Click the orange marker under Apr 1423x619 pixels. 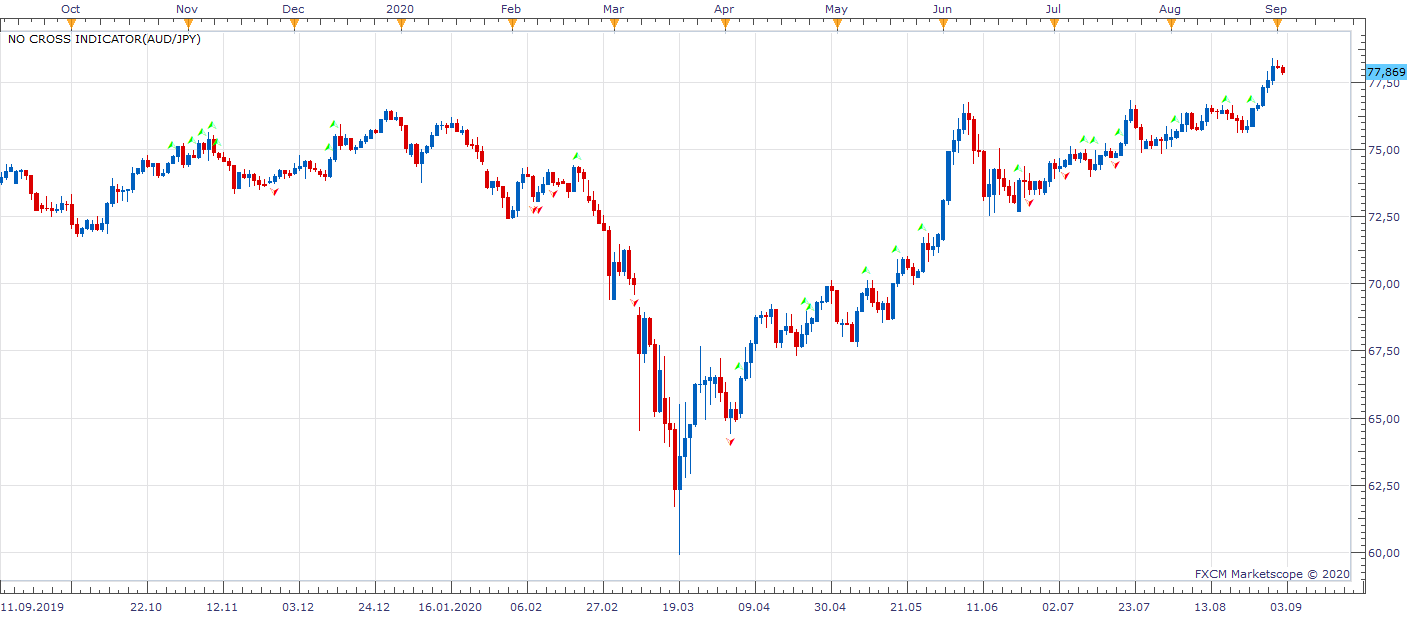click(x=724, y=24)
